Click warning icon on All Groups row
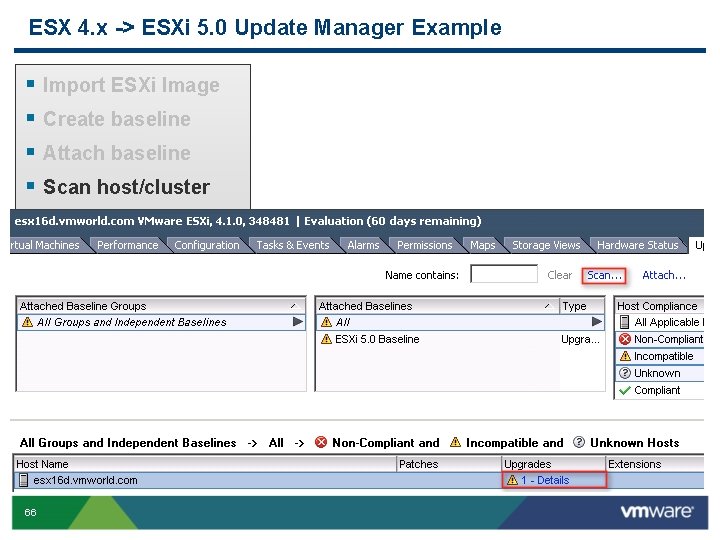The height and width of the screenshot is (540, 720). click(x=28, y=322)
